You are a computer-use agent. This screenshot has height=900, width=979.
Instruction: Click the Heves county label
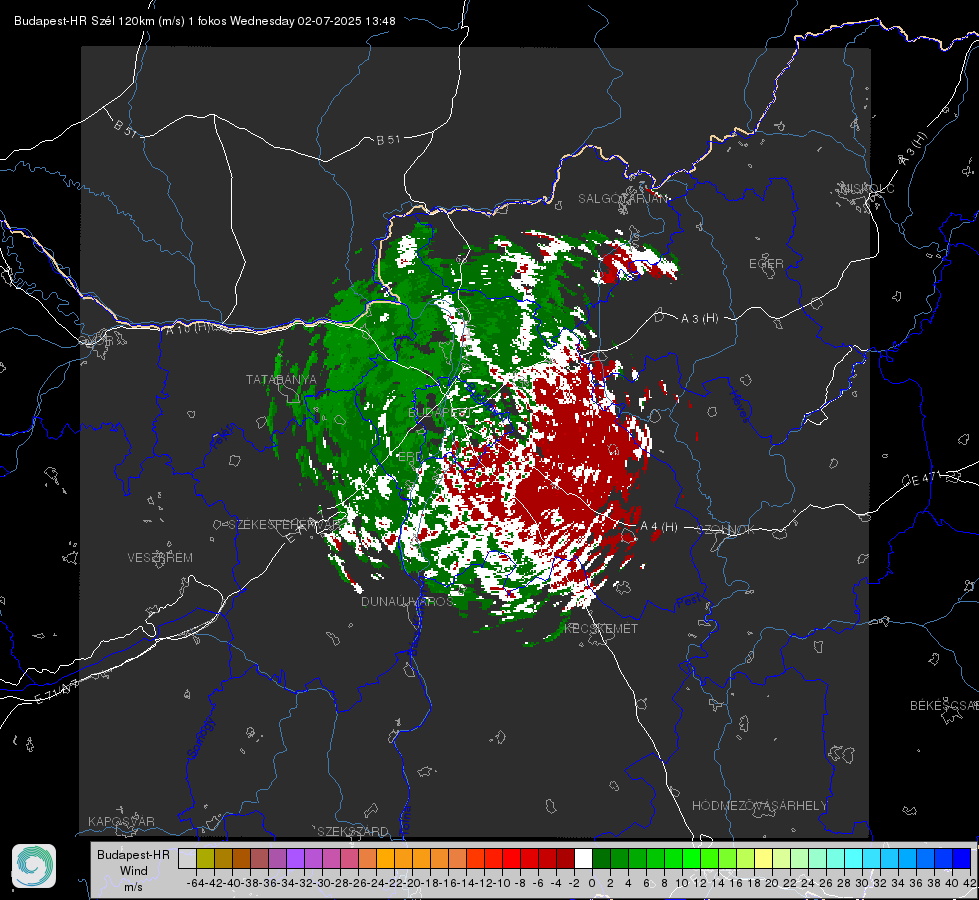(x=739, y=407)
